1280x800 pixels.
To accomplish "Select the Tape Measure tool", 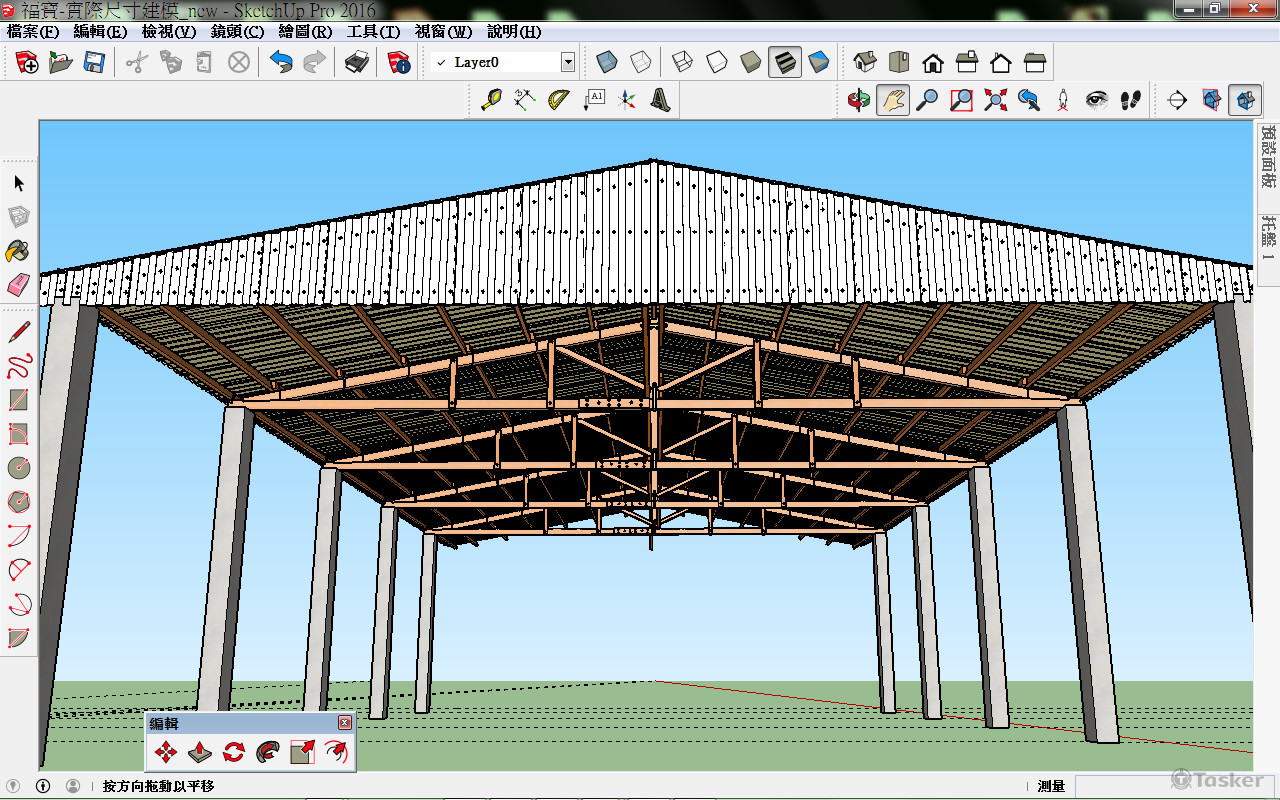I will coord(491,100).
